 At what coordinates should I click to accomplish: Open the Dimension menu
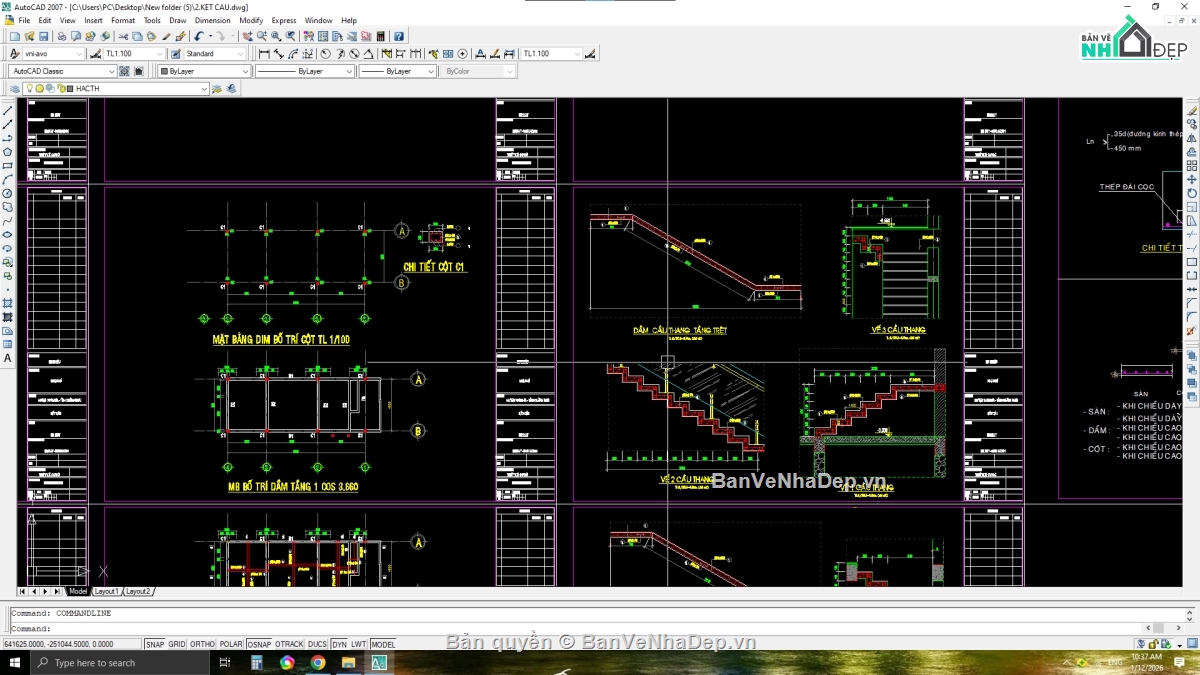(212, 20)
